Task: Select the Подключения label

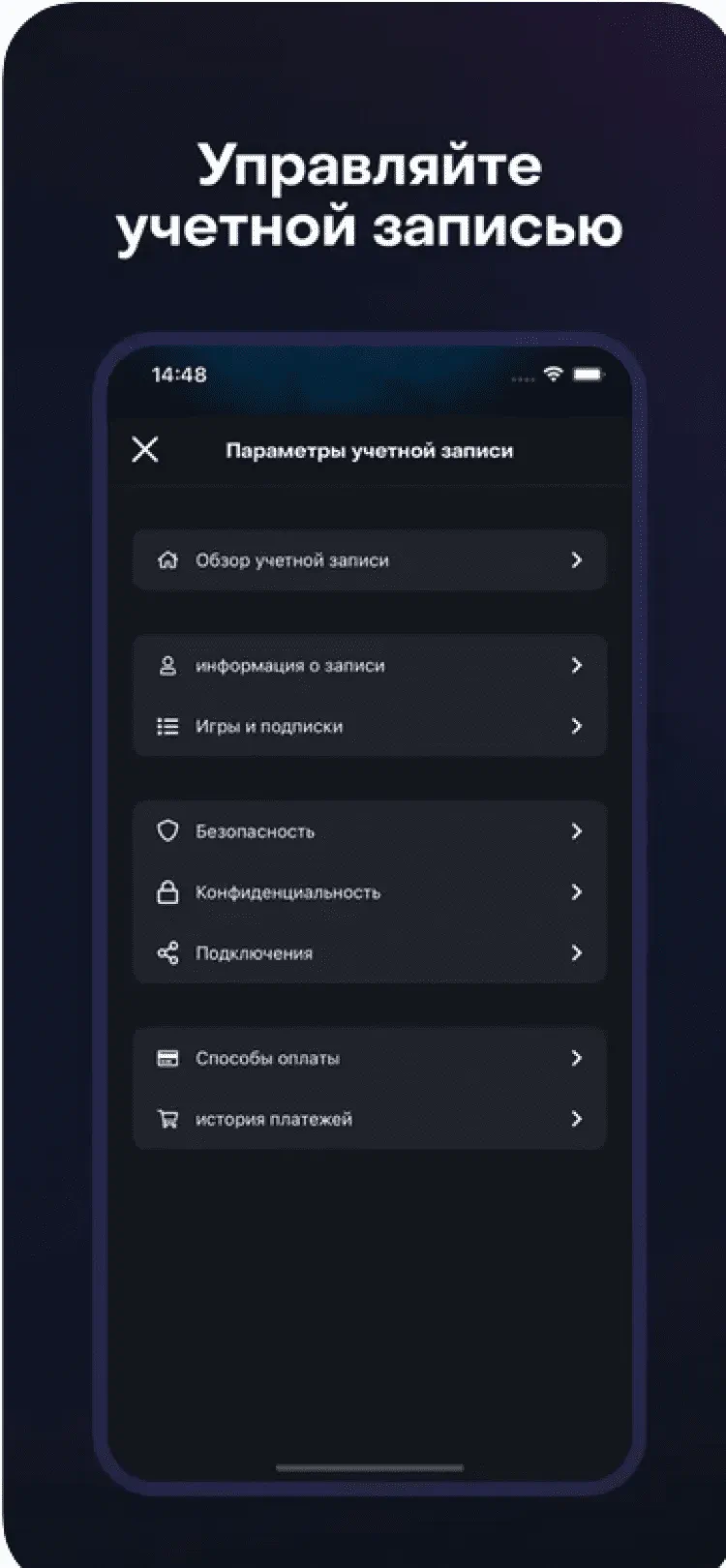Action: coord(254,953)
